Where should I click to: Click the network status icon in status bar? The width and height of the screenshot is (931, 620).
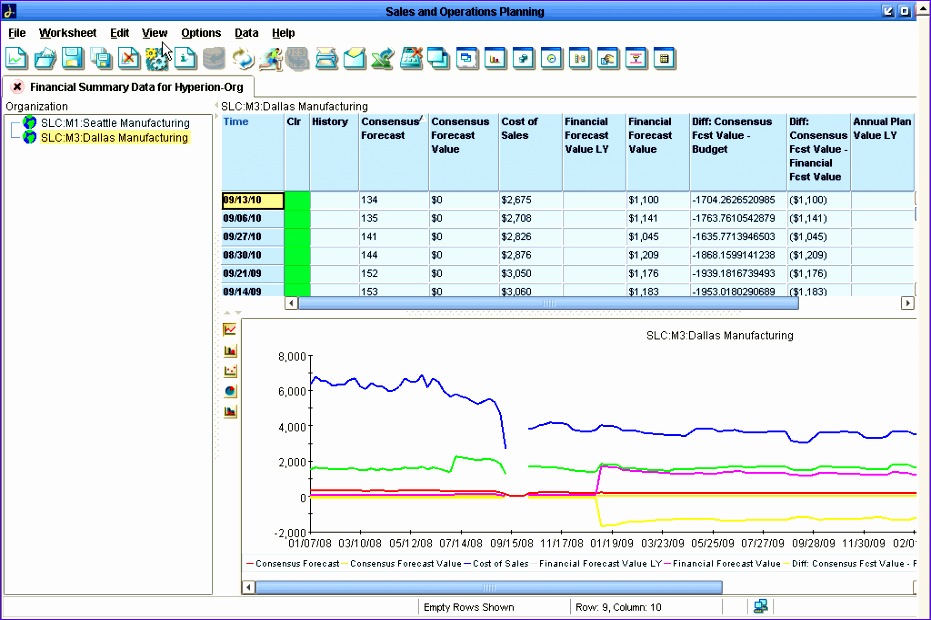(x=761, y=606)
